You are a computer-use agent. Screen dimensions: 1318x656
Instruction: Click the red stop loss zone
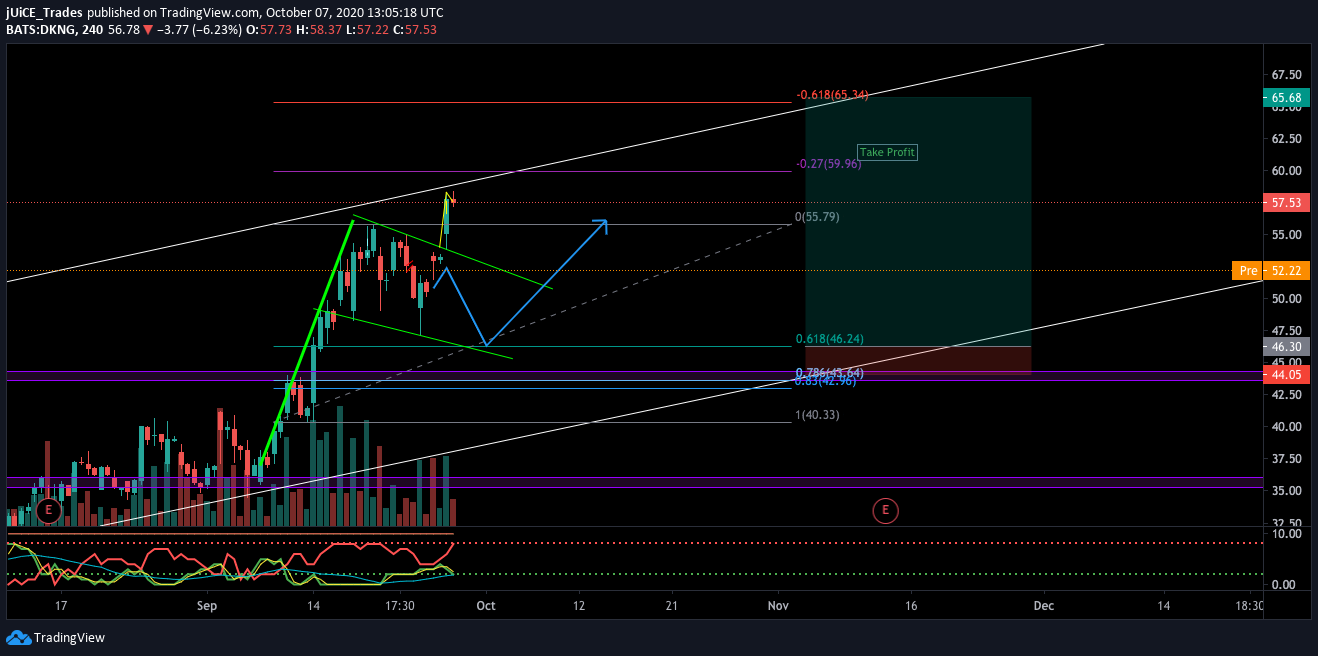[x=918, y=361]
